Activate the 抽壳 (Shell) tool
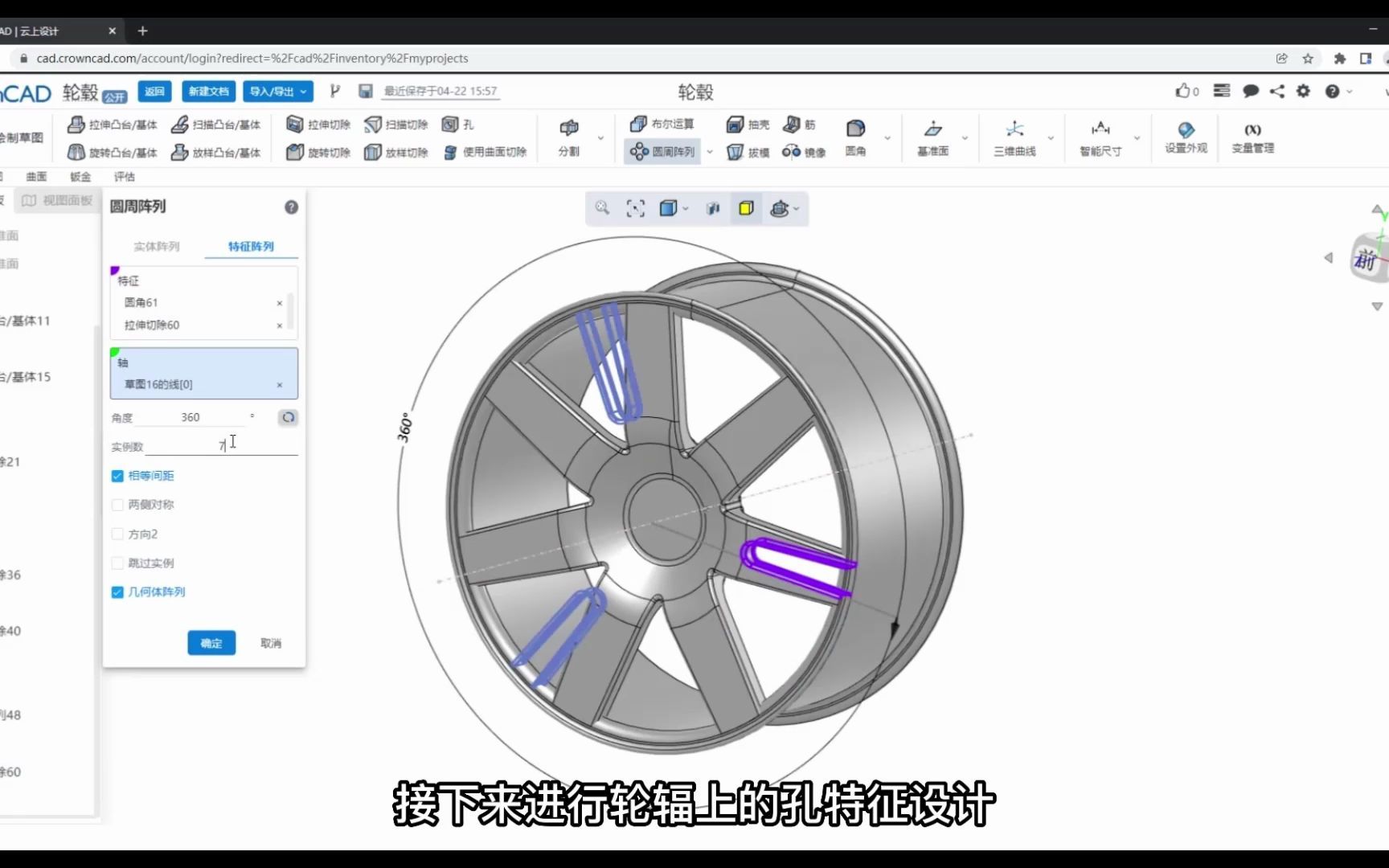This screenshot has width=1389, height=868. point(749,124)
